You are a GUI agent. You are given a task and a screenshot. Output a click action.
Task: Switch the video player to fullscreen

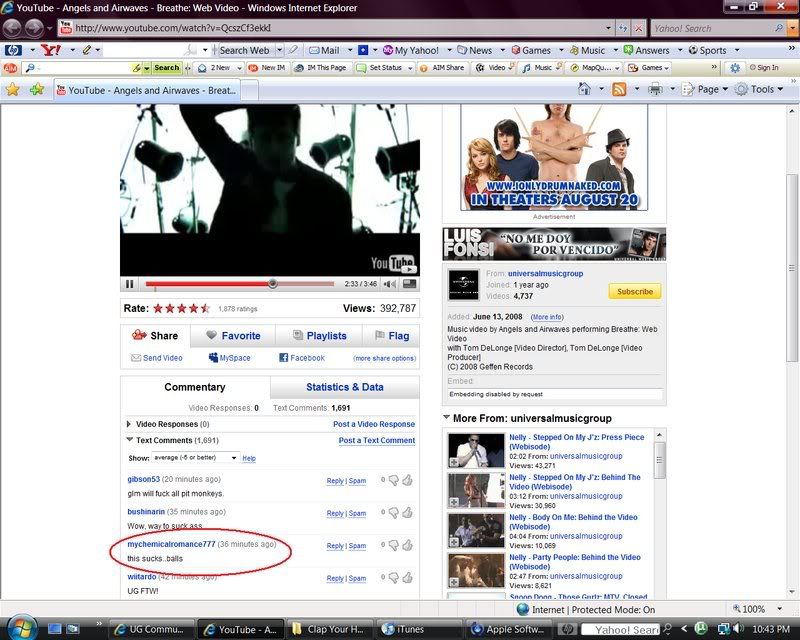409,284
